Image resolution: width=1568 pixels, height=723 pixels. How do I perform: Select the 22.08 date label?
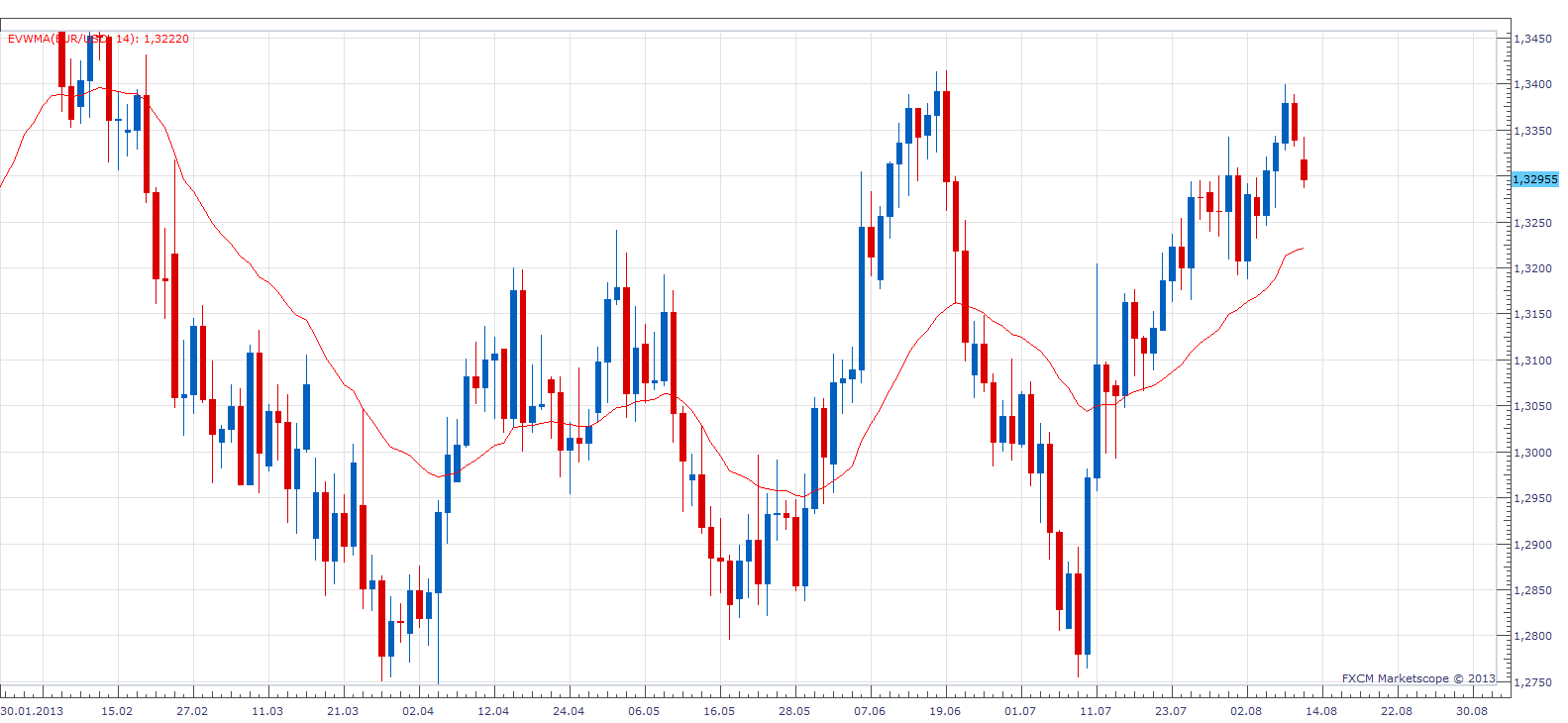1397,711
